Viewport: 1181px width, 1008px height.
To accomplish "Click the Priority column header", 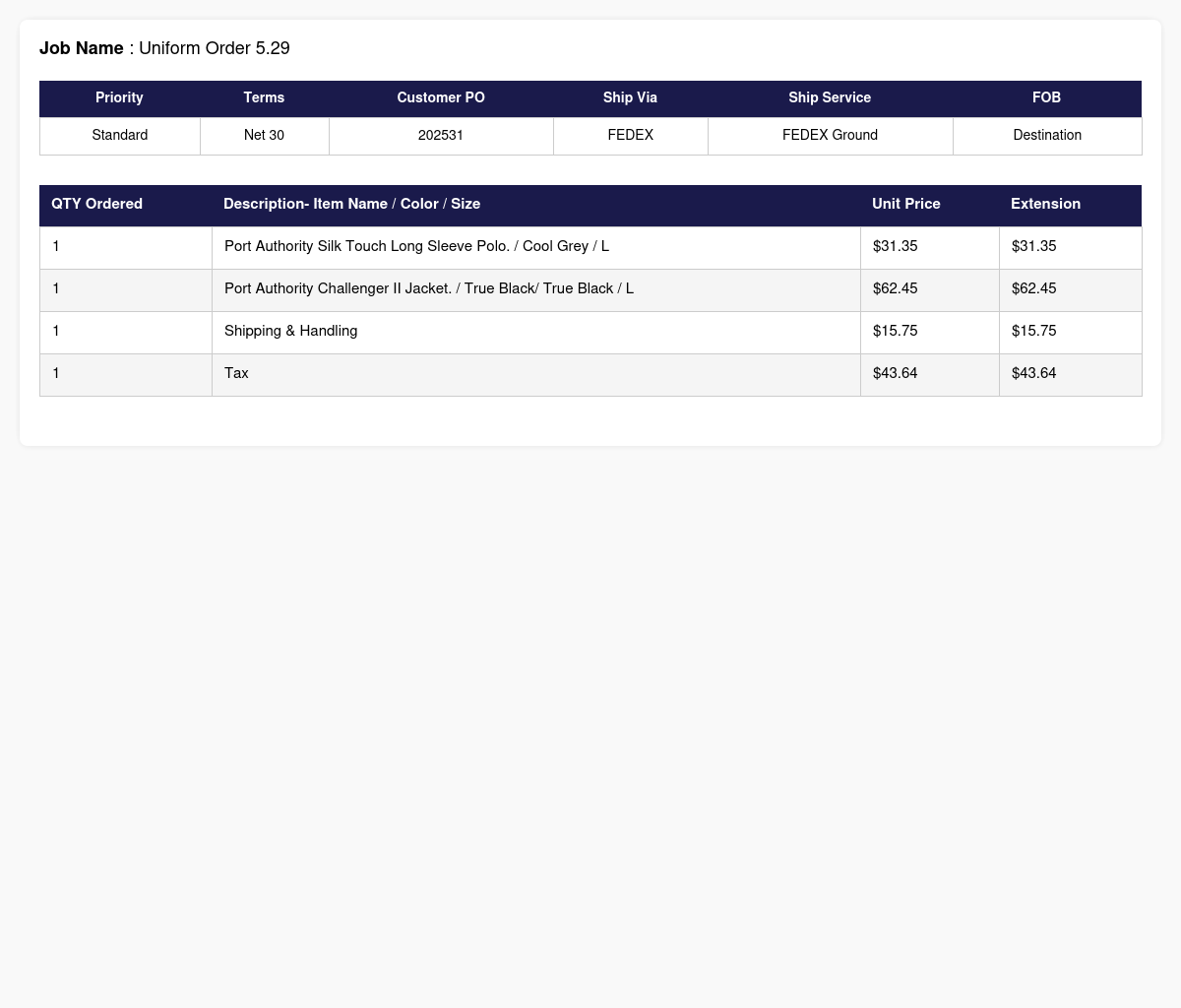I will point(119,98).
